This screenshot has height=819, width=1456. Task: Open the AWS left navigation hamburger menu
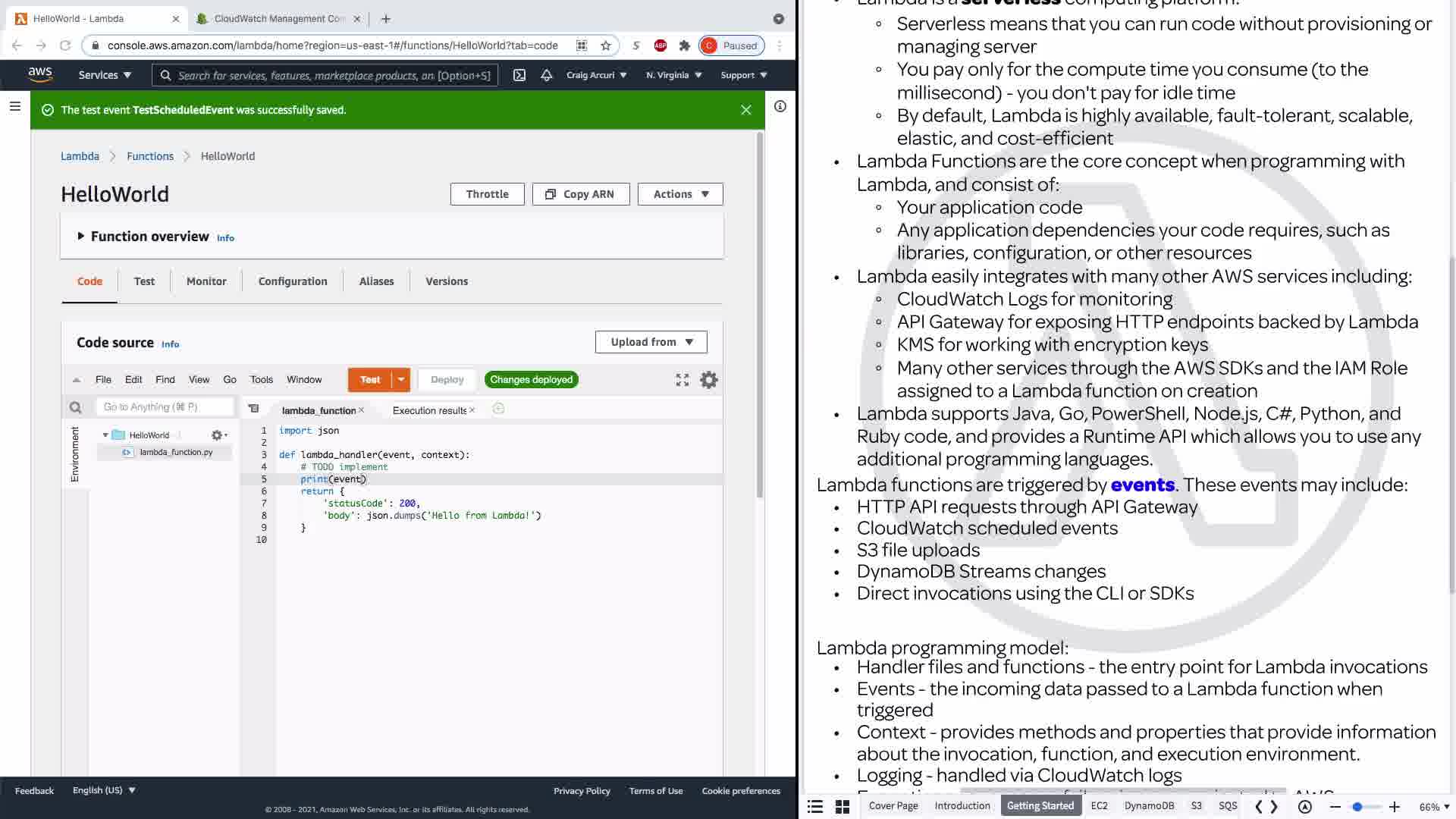click(14, 107)
